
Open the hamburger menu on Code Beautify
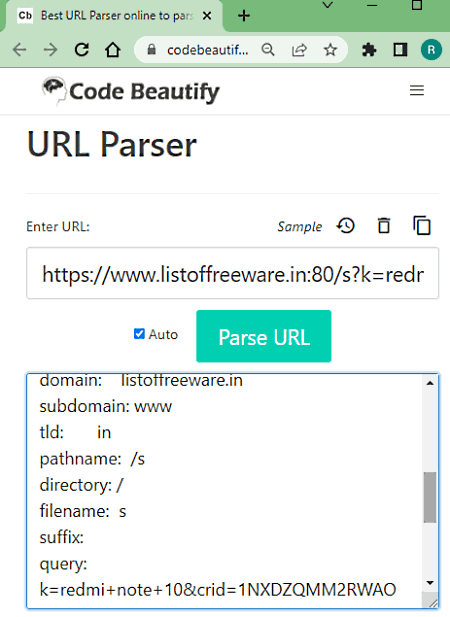417,91
